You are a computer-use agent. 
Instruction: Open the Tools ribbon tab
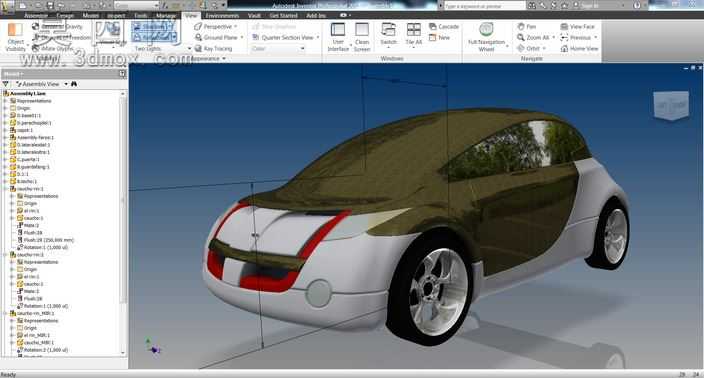click(x=141, y=15)
